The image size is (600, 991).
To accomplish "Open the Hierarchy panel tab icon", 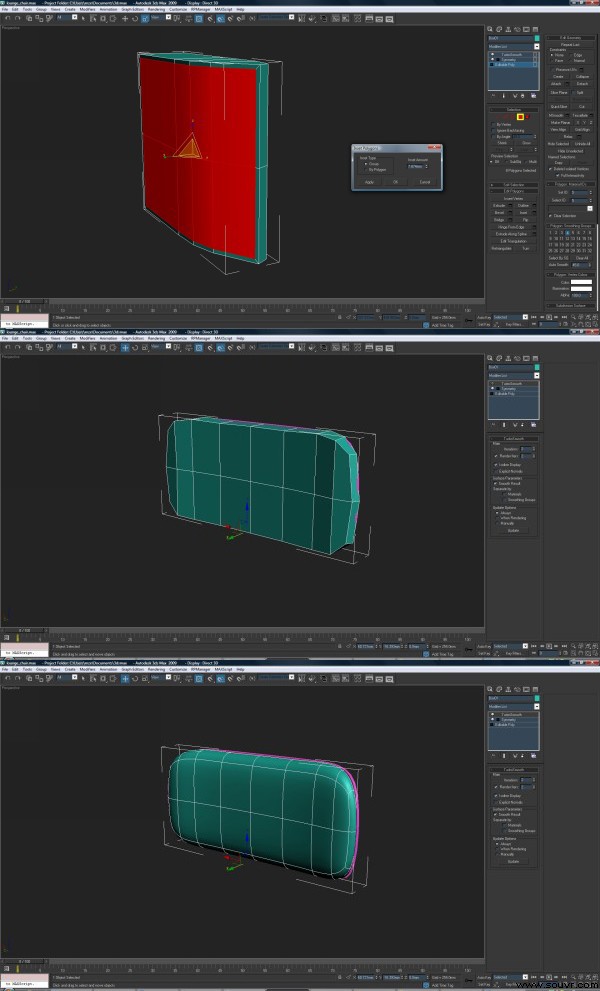I will pos(508,29).
